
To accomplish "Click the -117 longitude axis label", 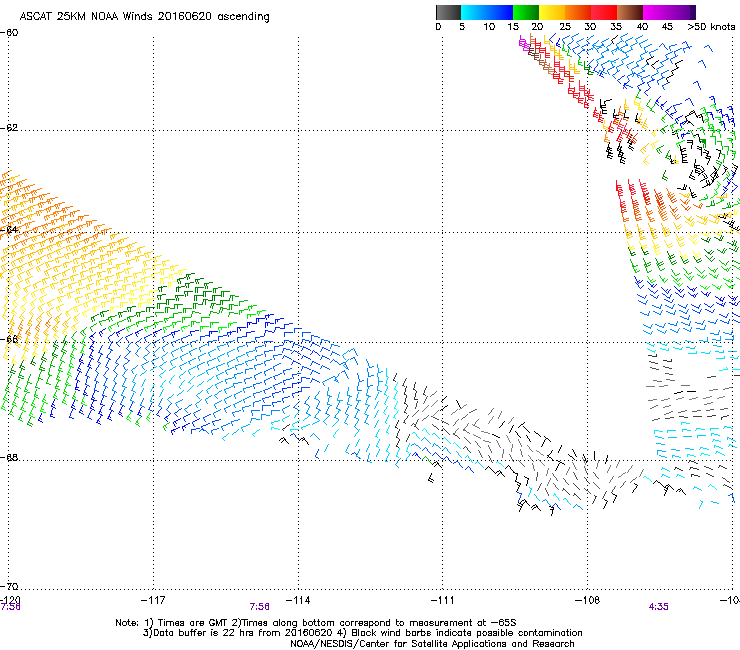I will pyautogui.click(x=153, y=600).
